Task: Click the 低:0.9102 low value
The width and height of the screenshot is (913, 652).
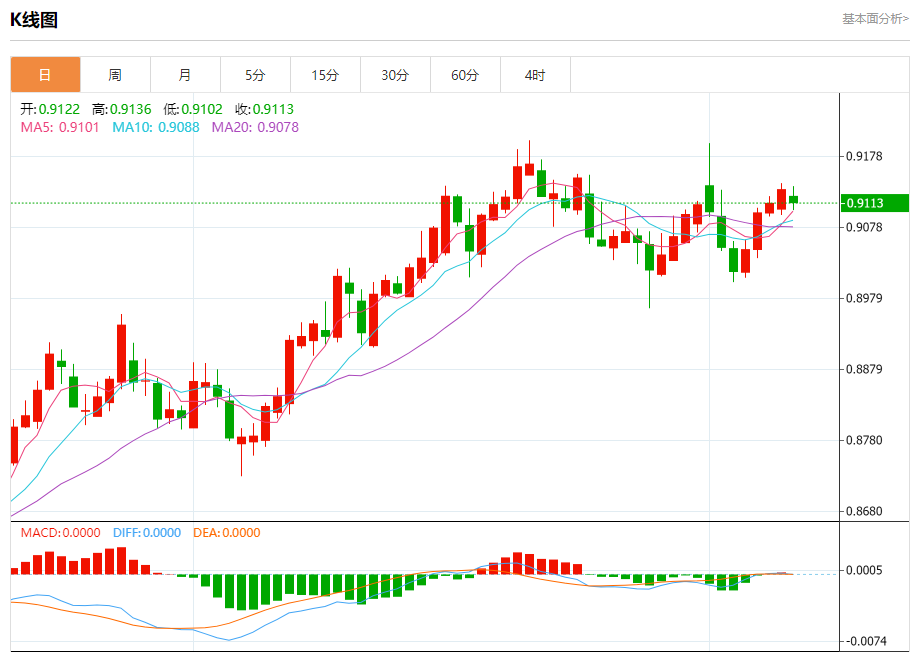Action: click(193, 109)
